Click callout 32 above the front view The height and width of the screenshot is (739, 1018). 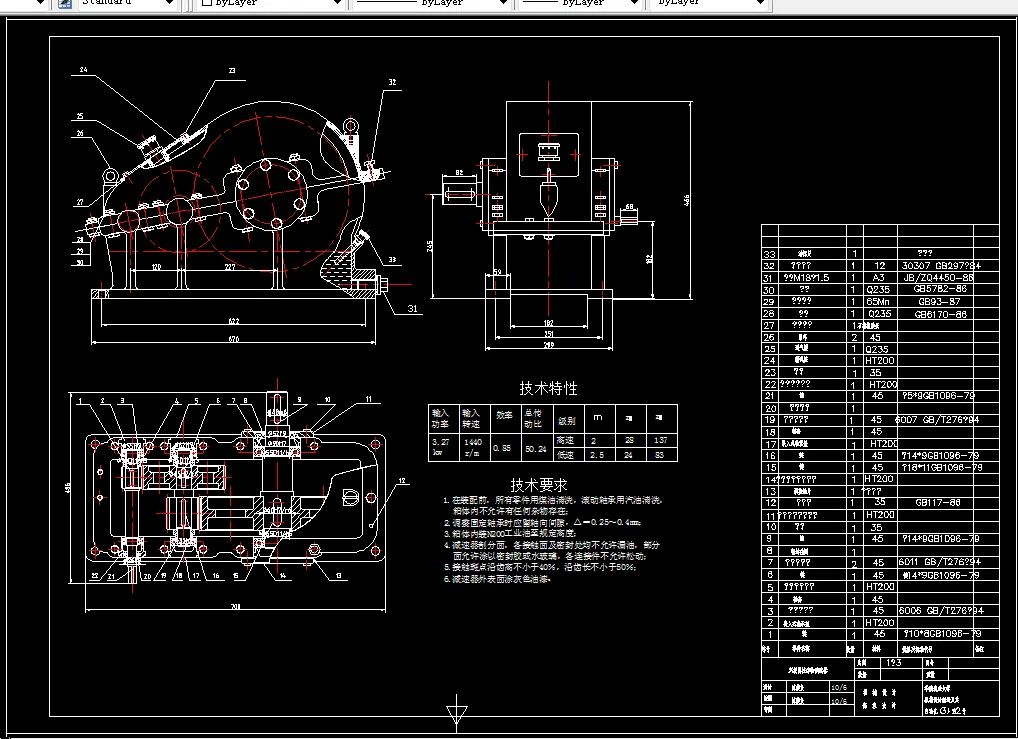[x=392, y=82]
